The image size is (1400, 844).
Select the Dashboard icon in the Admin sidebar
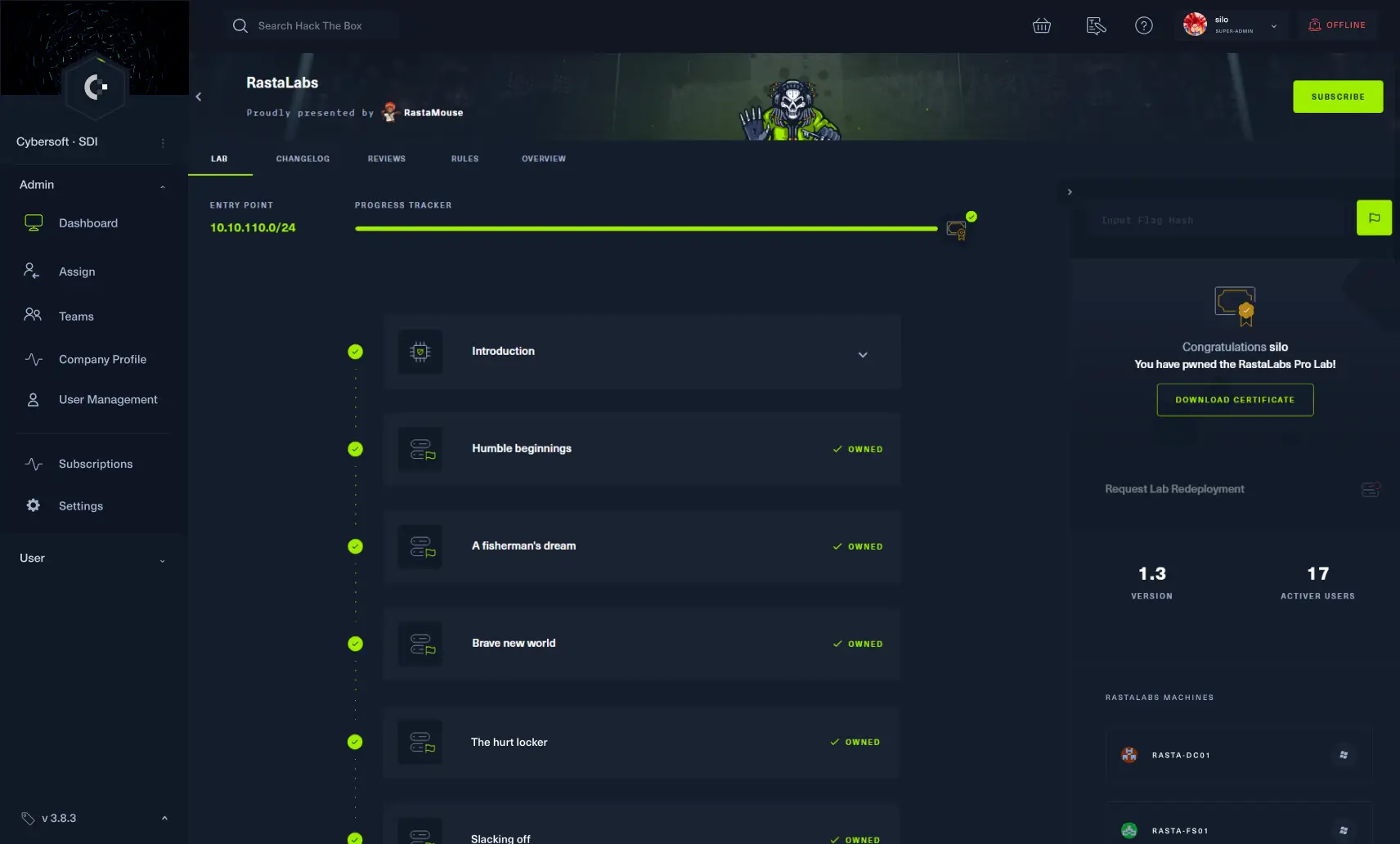pos(33,222)
